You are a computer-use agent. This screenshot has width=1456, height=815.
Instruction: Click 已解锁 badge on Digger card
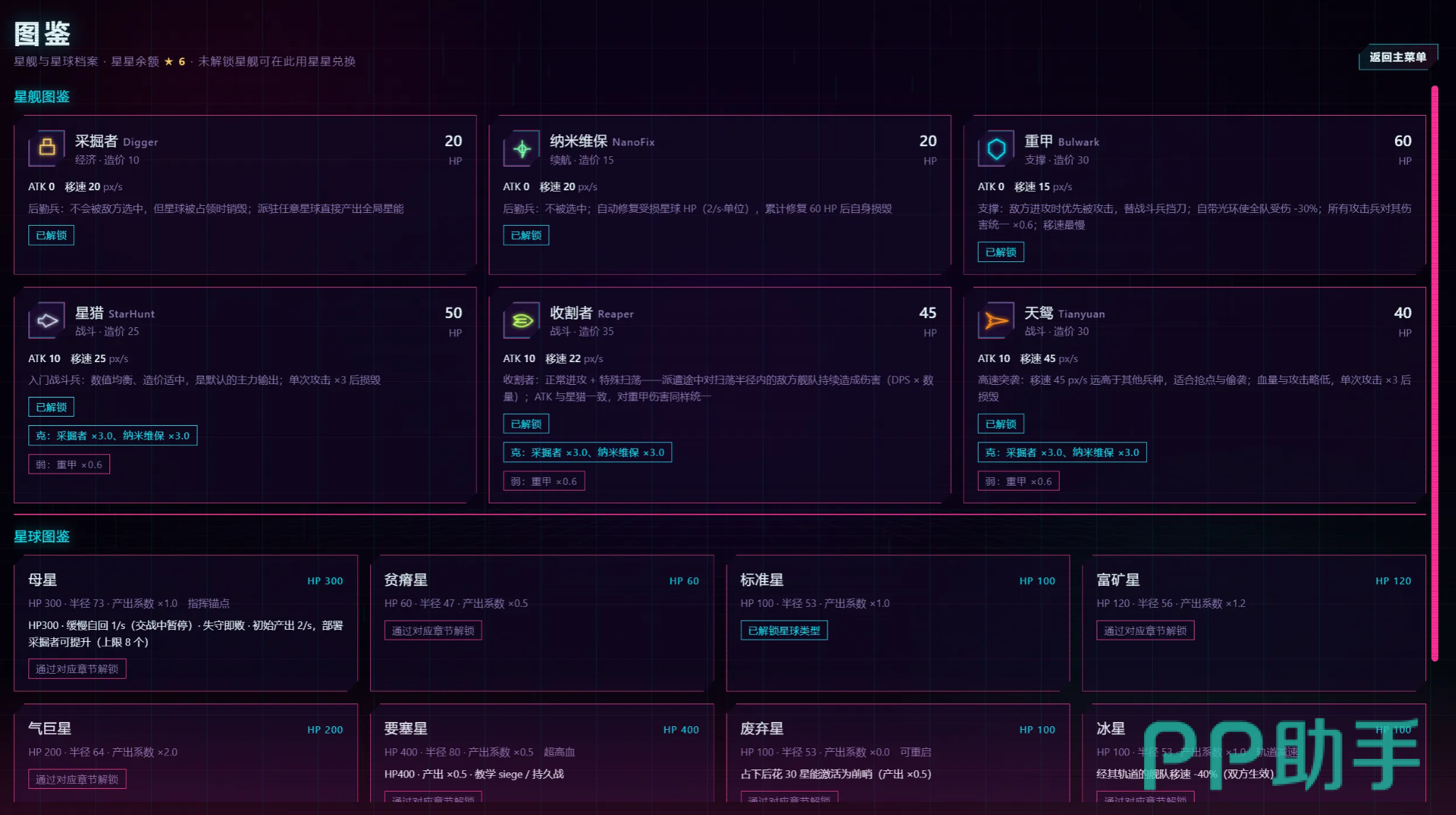[x=51, y=235]
